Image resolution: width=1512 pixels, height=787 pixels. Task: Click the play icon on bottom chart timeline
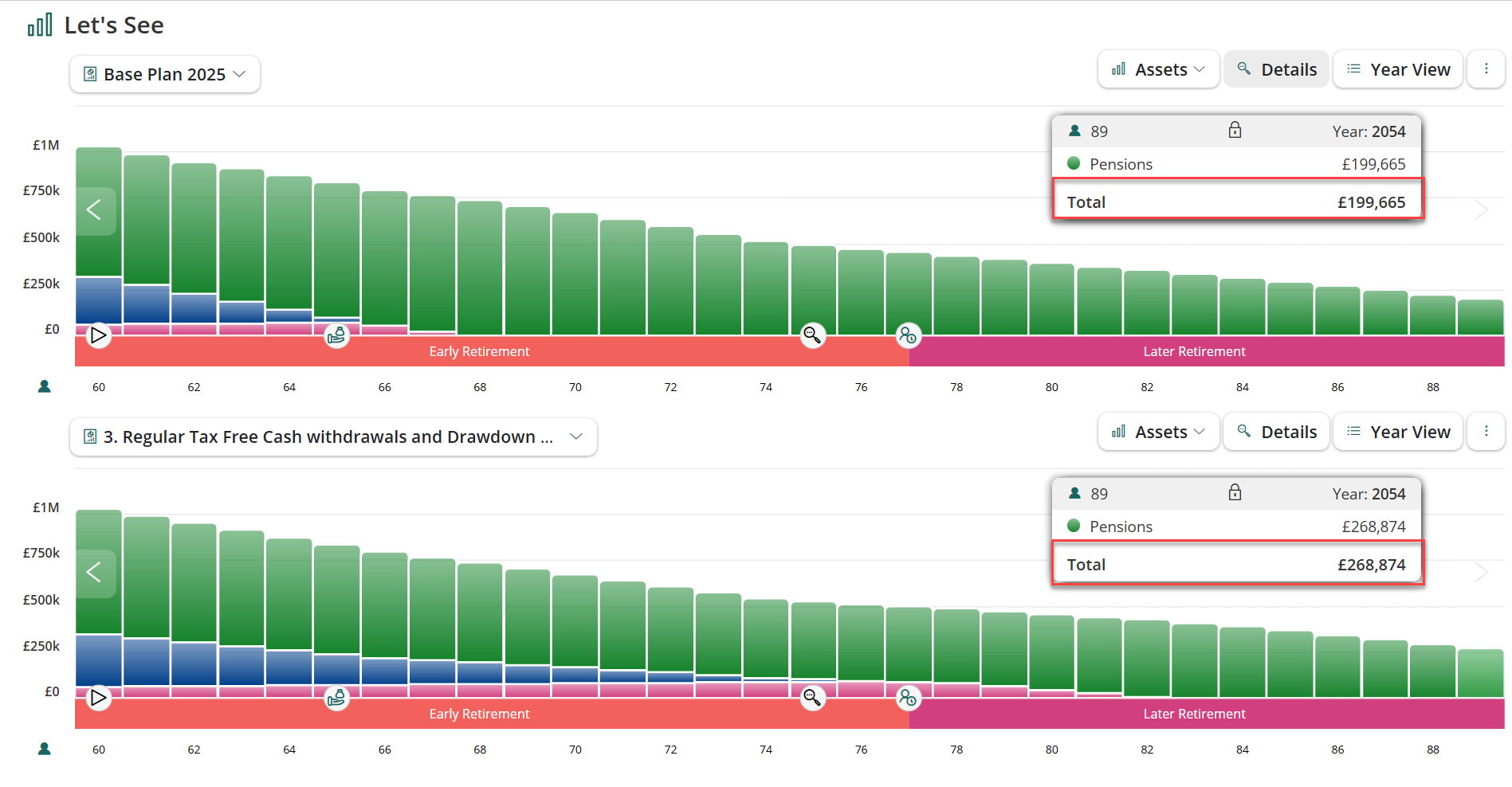click(x=98, y=698)
